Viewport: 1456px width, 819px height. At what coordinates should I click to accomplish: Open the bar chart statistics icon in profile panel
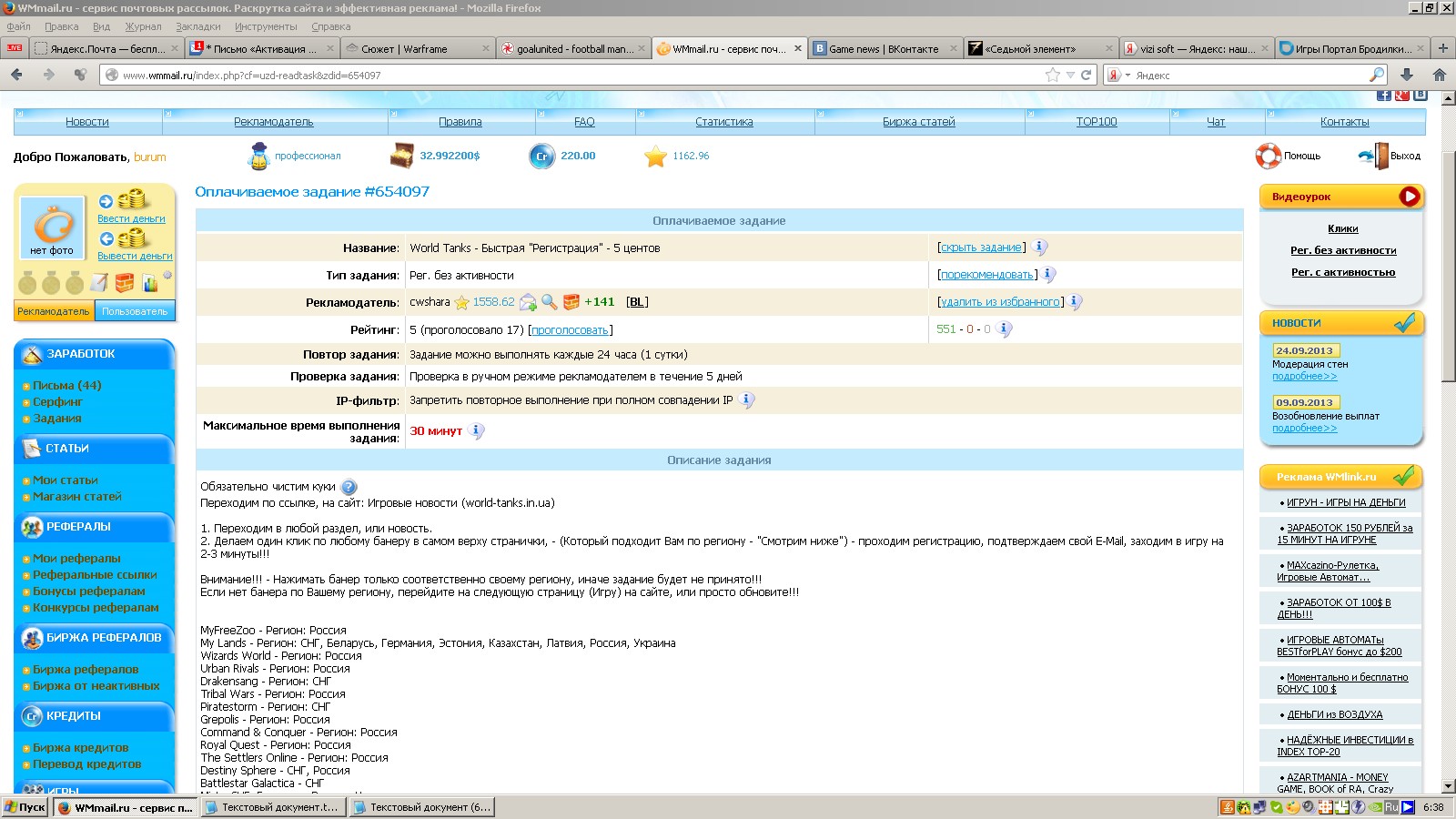[149, 283]
